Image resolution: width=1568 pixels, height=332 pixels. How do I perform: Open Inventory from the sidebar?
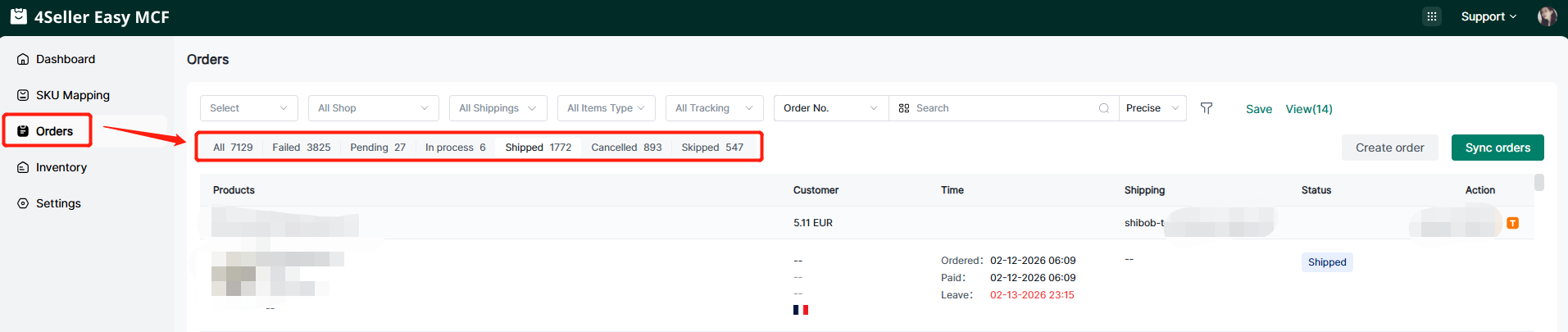point(61,167)
